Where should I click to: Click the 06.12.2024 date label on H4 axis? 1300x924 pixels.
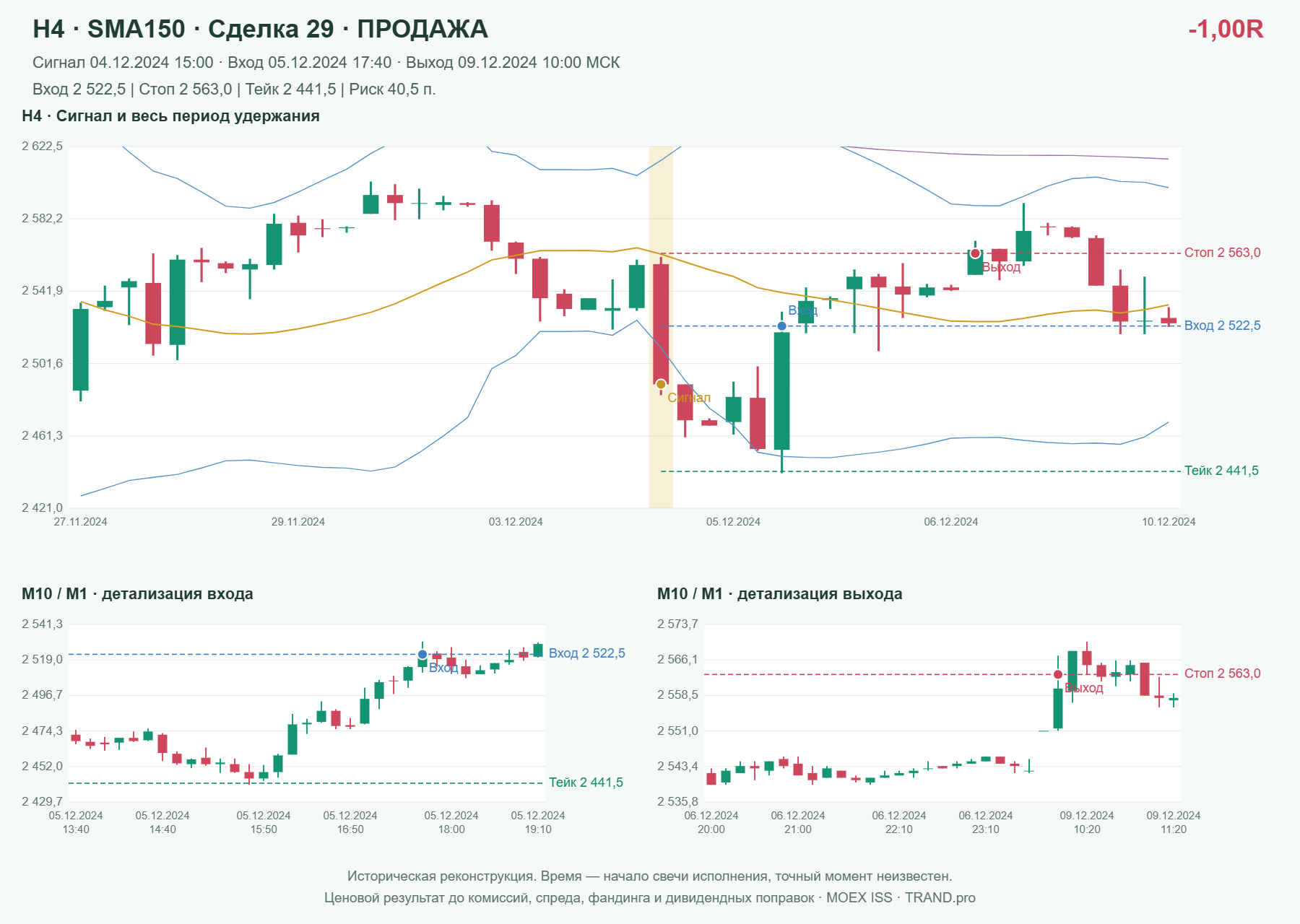pos(950,522)
